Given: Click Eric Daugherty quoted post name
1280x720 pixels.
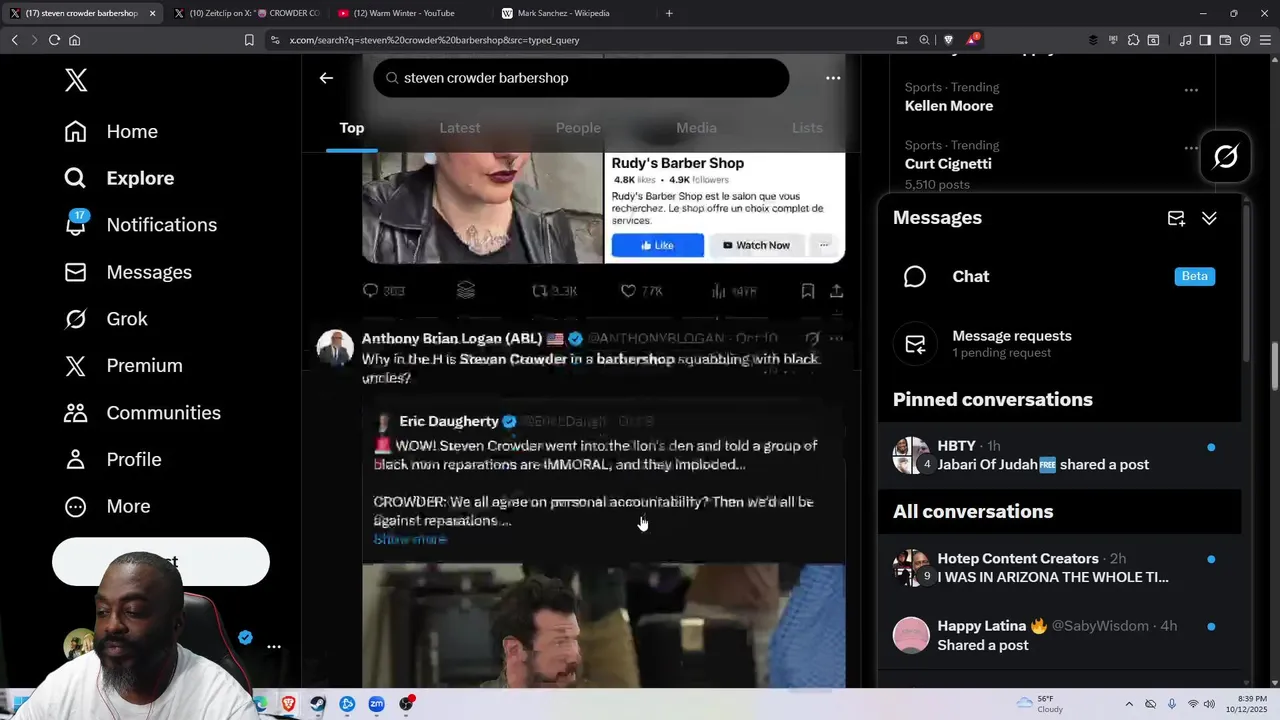Looking at the screenshot, I should (449, 421).
